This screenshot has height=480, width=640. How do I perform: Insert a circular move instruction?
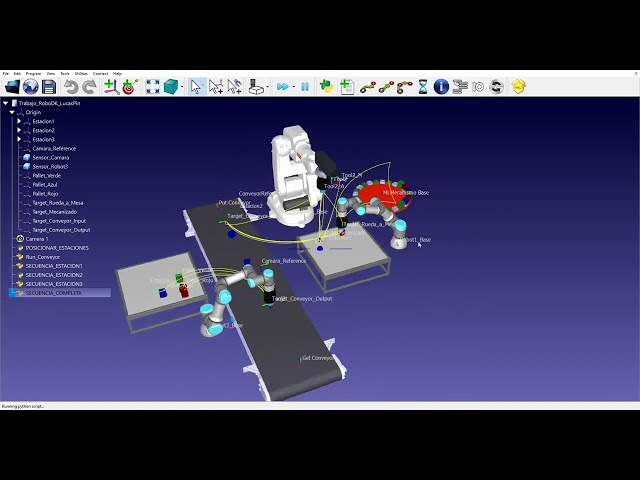pos(404,87)
